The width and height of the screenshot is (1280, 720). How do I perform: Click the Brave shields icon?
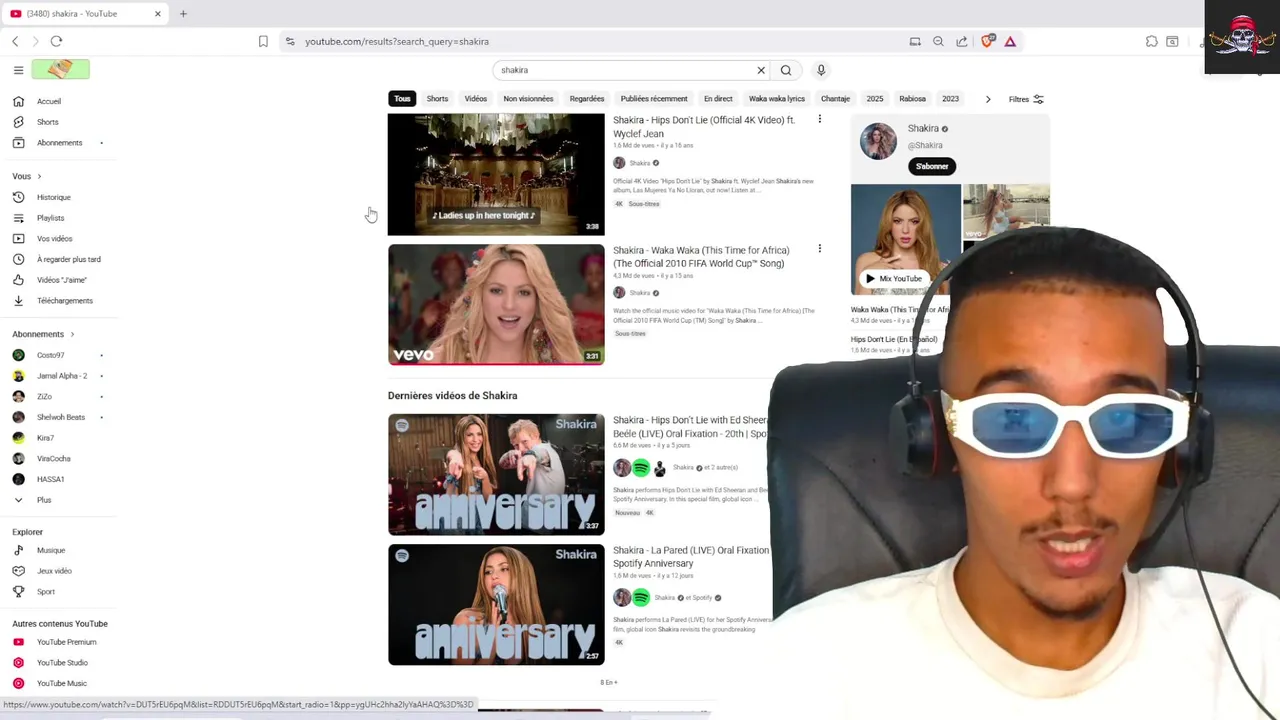987,41
